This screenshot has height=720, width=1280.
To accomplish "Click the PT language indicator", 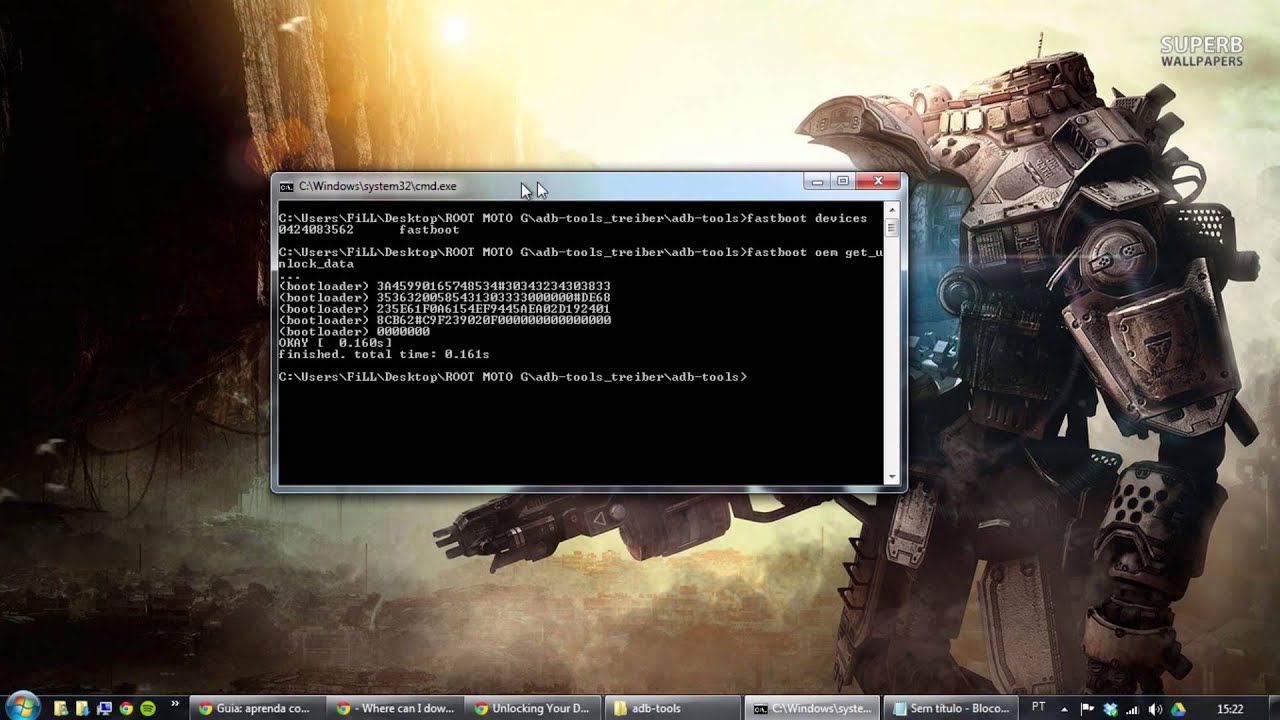I will point(1038,707).
